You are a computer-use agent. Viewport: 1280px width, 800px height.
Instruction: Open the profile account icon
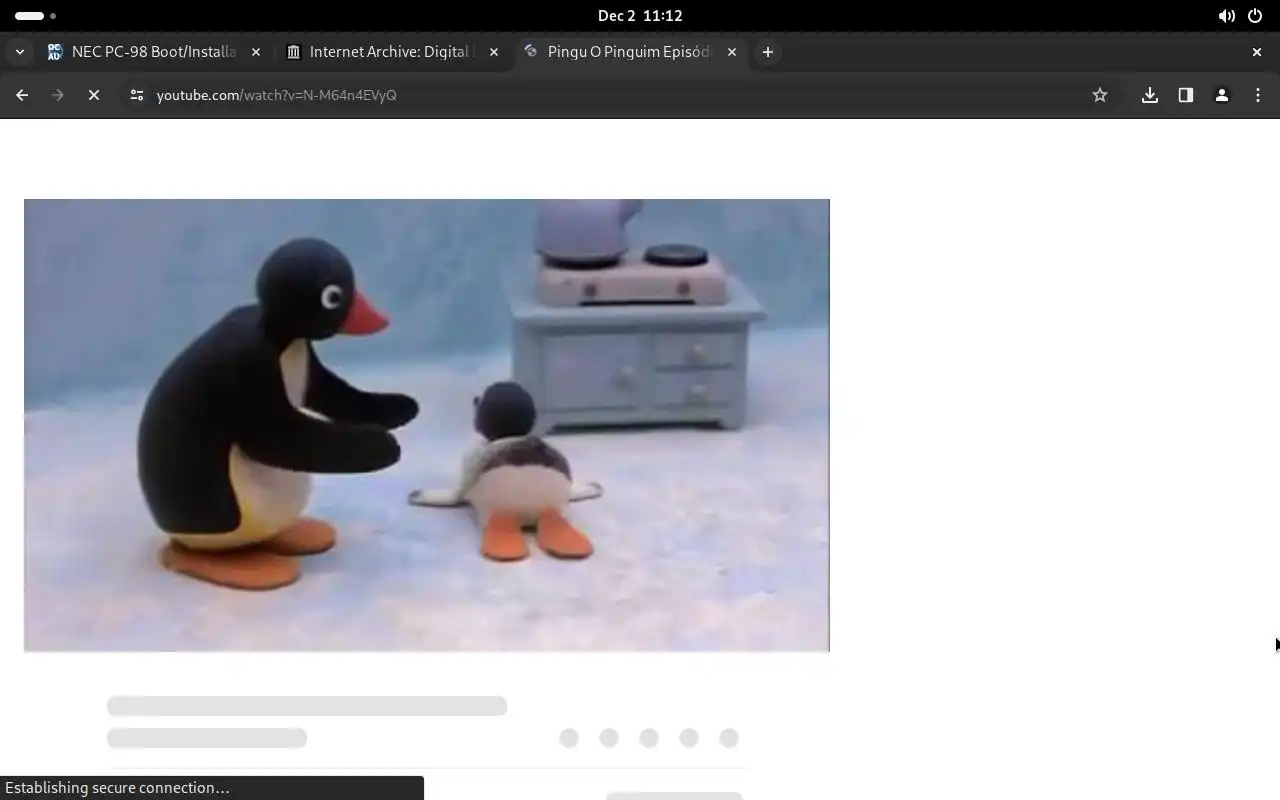click(1222, 95)
